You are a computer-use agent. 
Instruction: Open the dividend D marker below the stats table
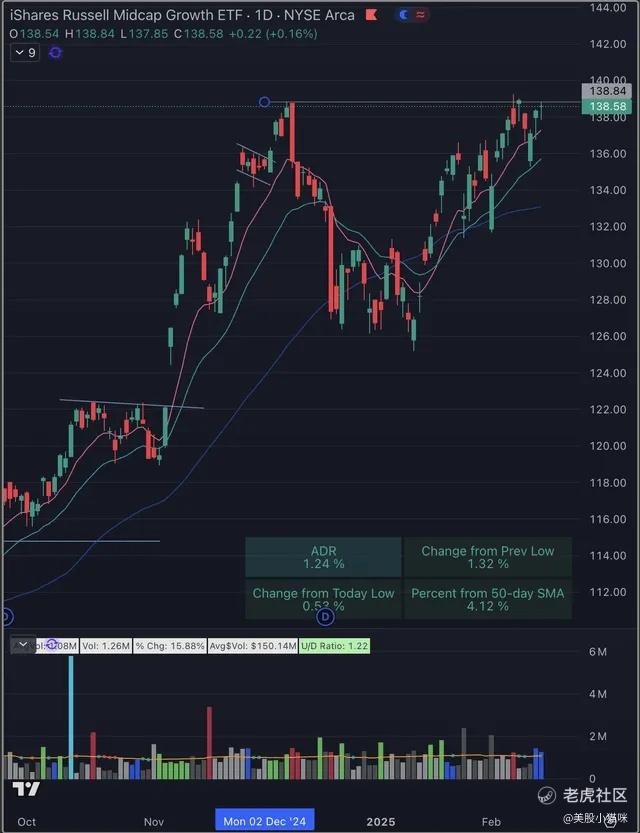tap(325, 617)
